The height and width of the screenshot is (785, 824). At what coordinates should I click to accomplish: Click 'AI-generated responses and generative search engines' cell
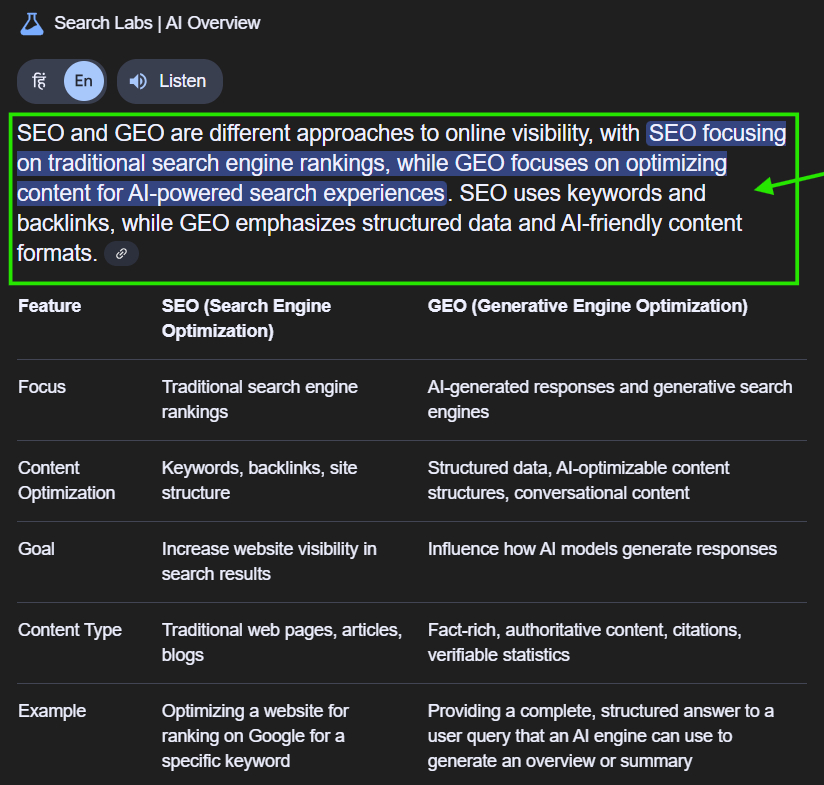610,399
